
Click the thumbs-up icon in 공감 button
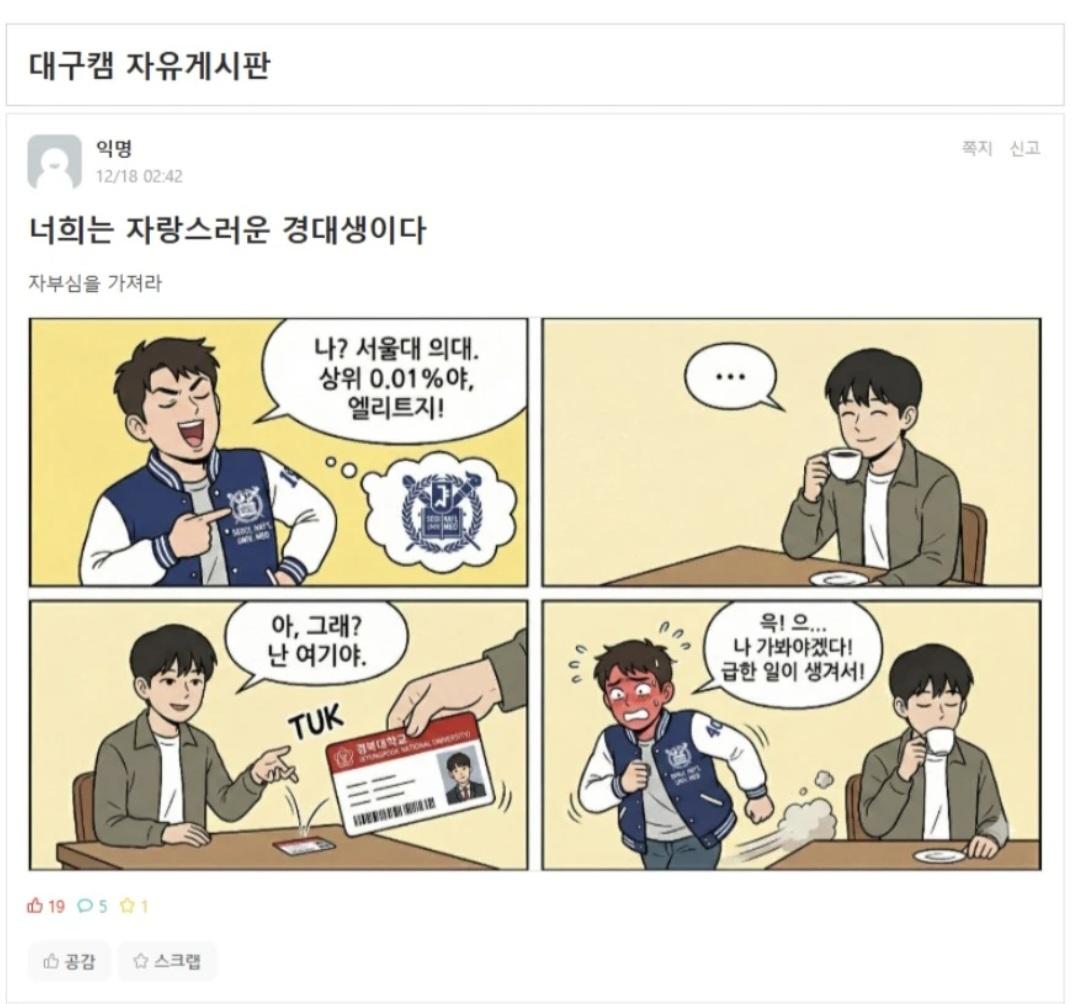[51, 961]
